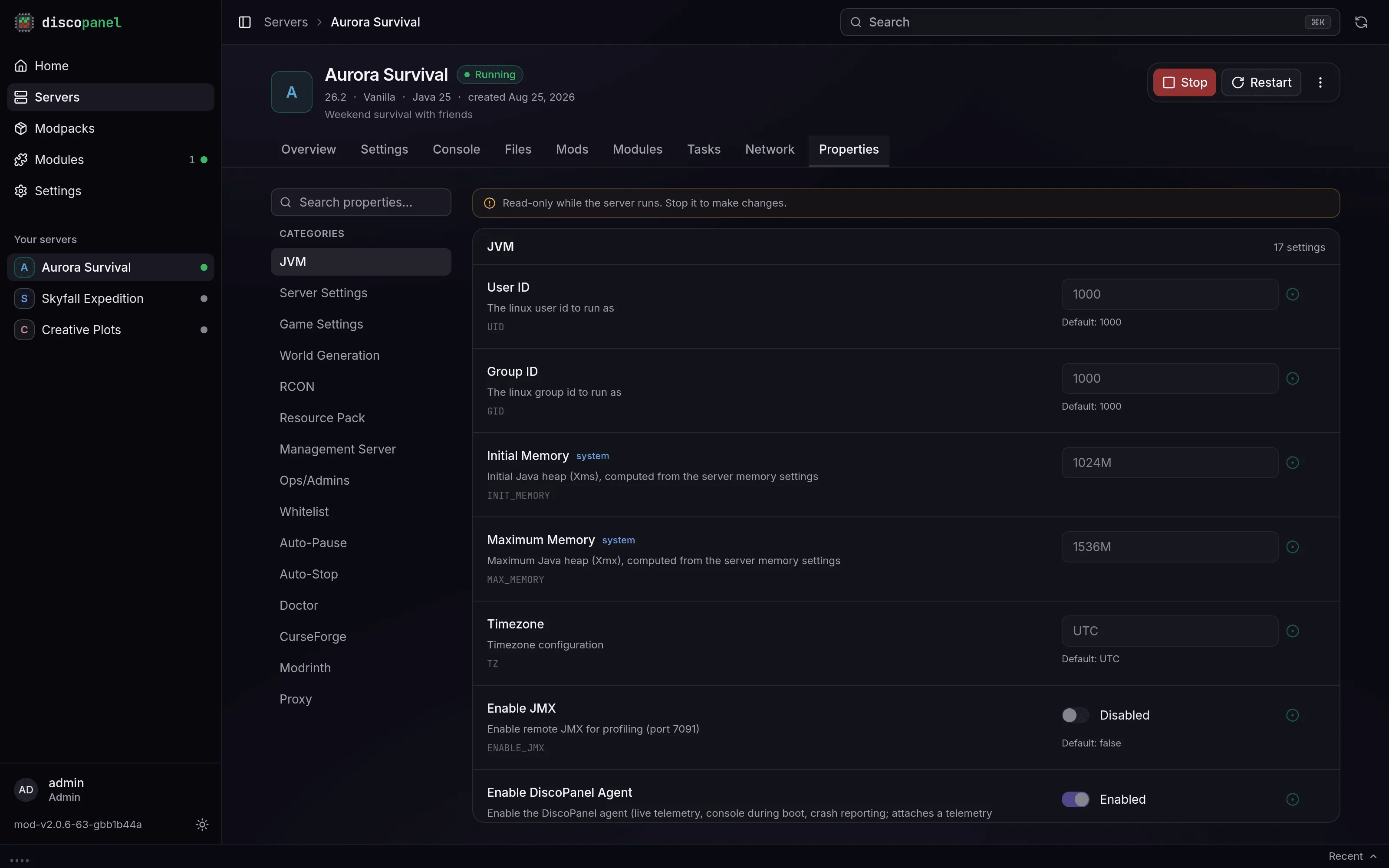Screen dimensions: 1389x868
Task: Click the circle icon beside Timezone
Action: coord(1293,631)
